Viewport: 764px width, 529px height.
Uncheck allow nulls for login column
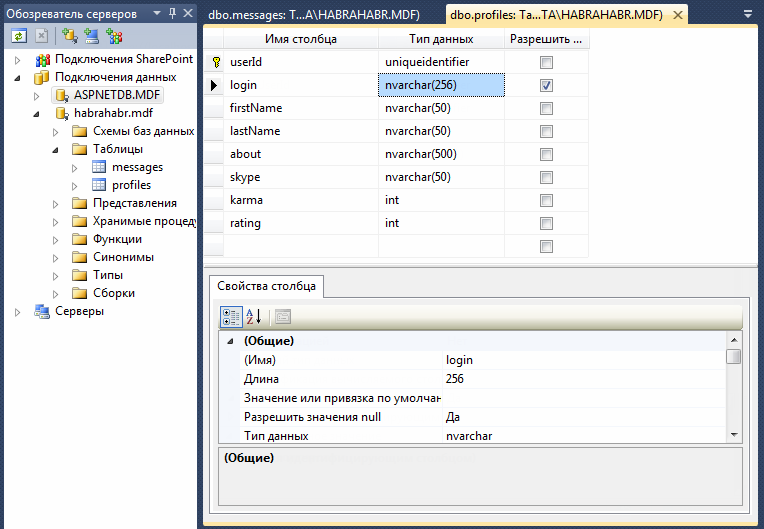[546, 85]
